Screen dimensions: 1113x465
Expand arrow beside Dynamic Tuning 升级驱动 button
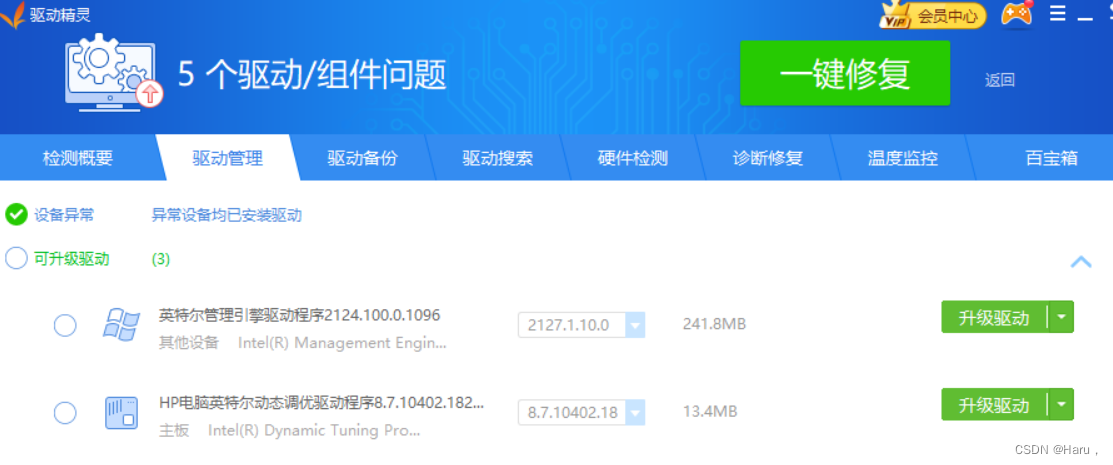click(1061, 405)
